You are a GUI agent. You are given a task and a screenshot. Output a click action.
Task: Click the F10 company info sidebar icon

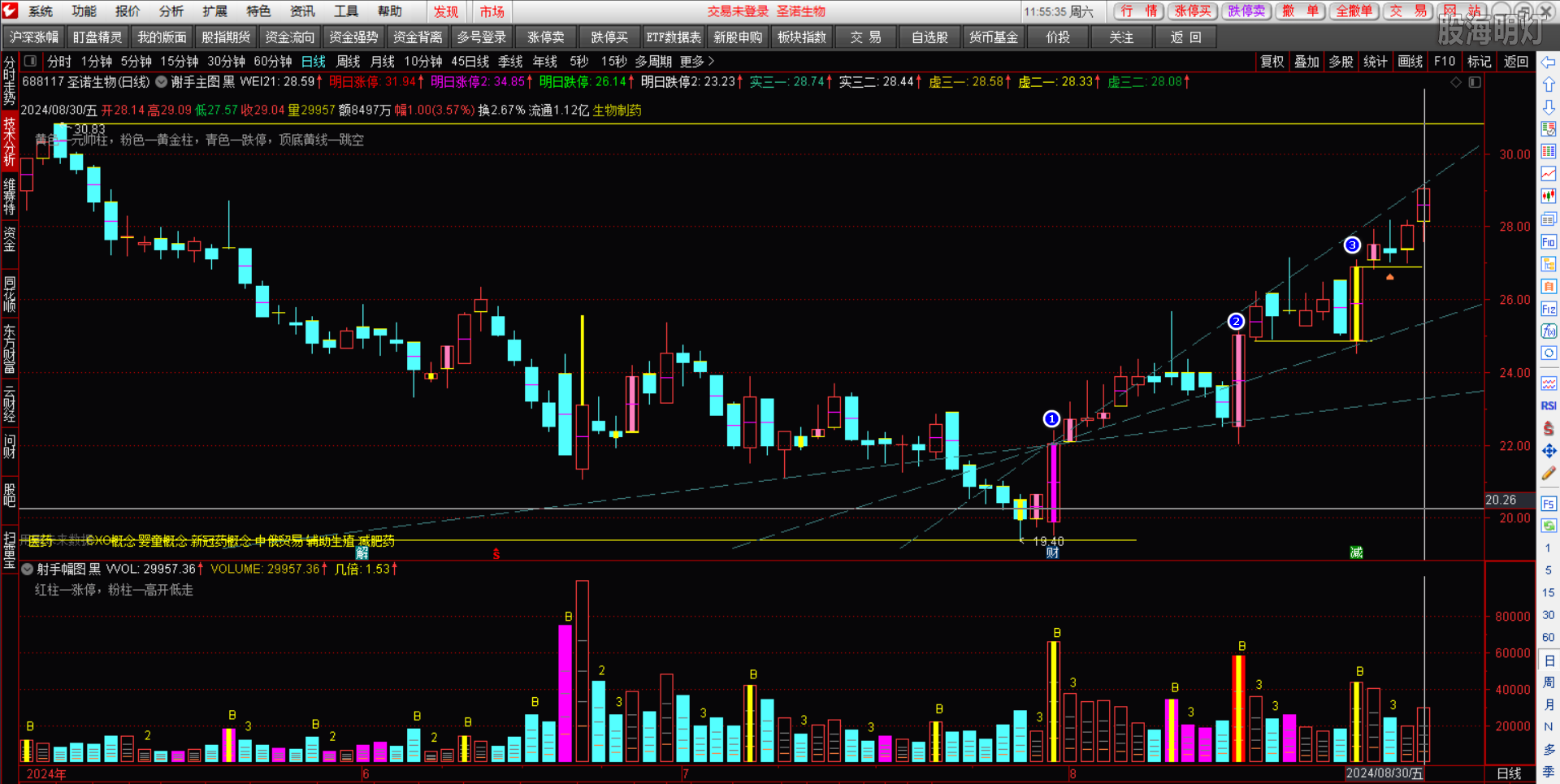[x=1549, y=241]
